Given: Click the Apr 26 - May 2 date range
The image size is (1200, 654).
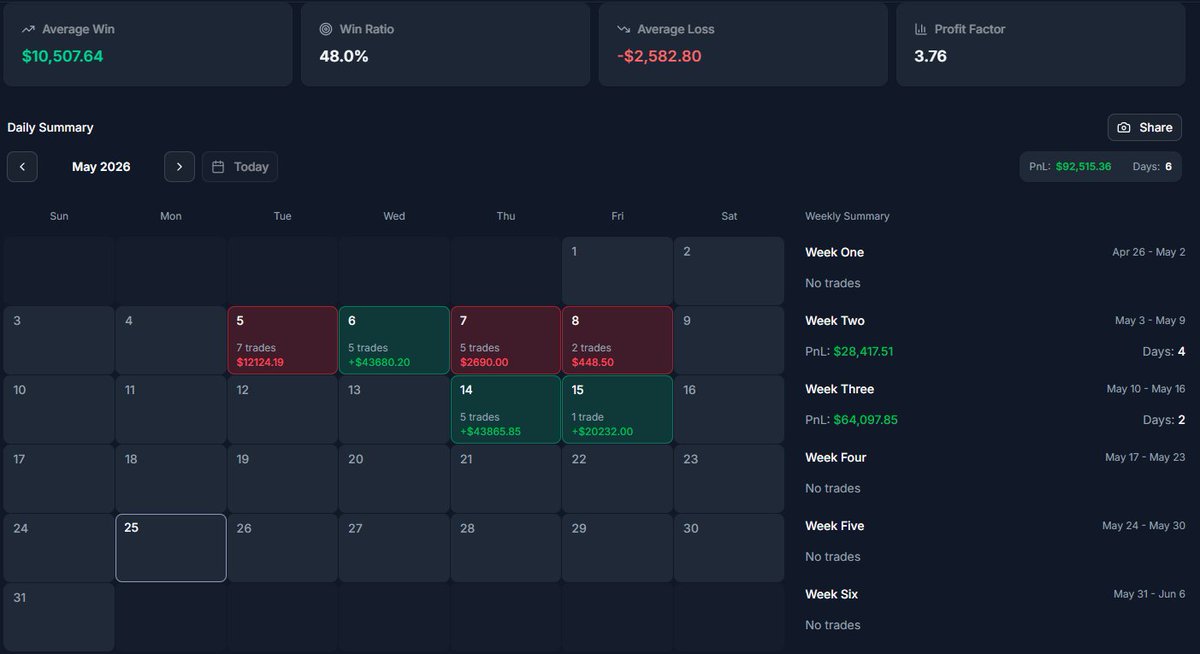Looking at the screenshot, I should pyautogui.click(x=1149, y=252).
